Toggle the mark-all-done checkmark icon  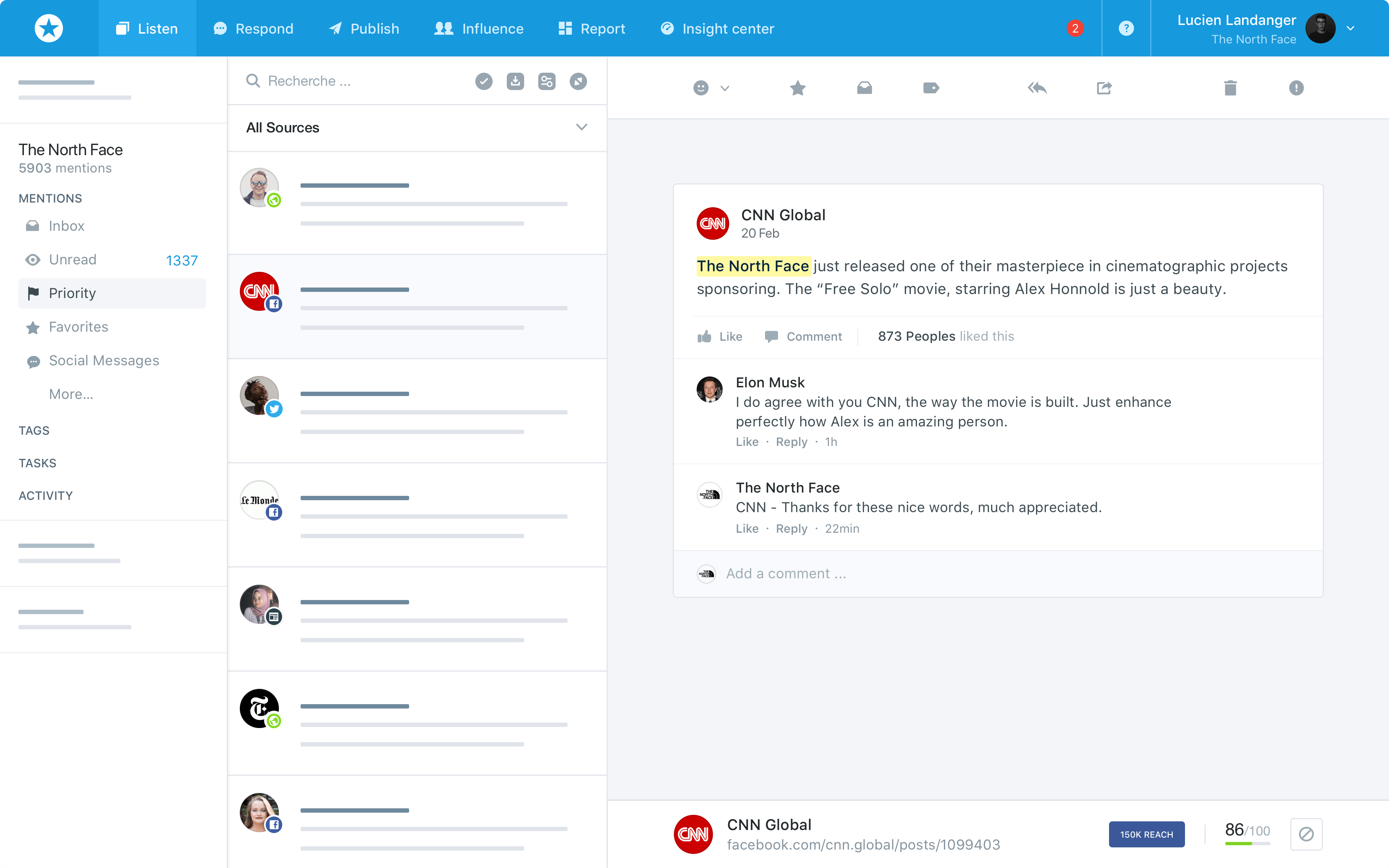[484, 81]
